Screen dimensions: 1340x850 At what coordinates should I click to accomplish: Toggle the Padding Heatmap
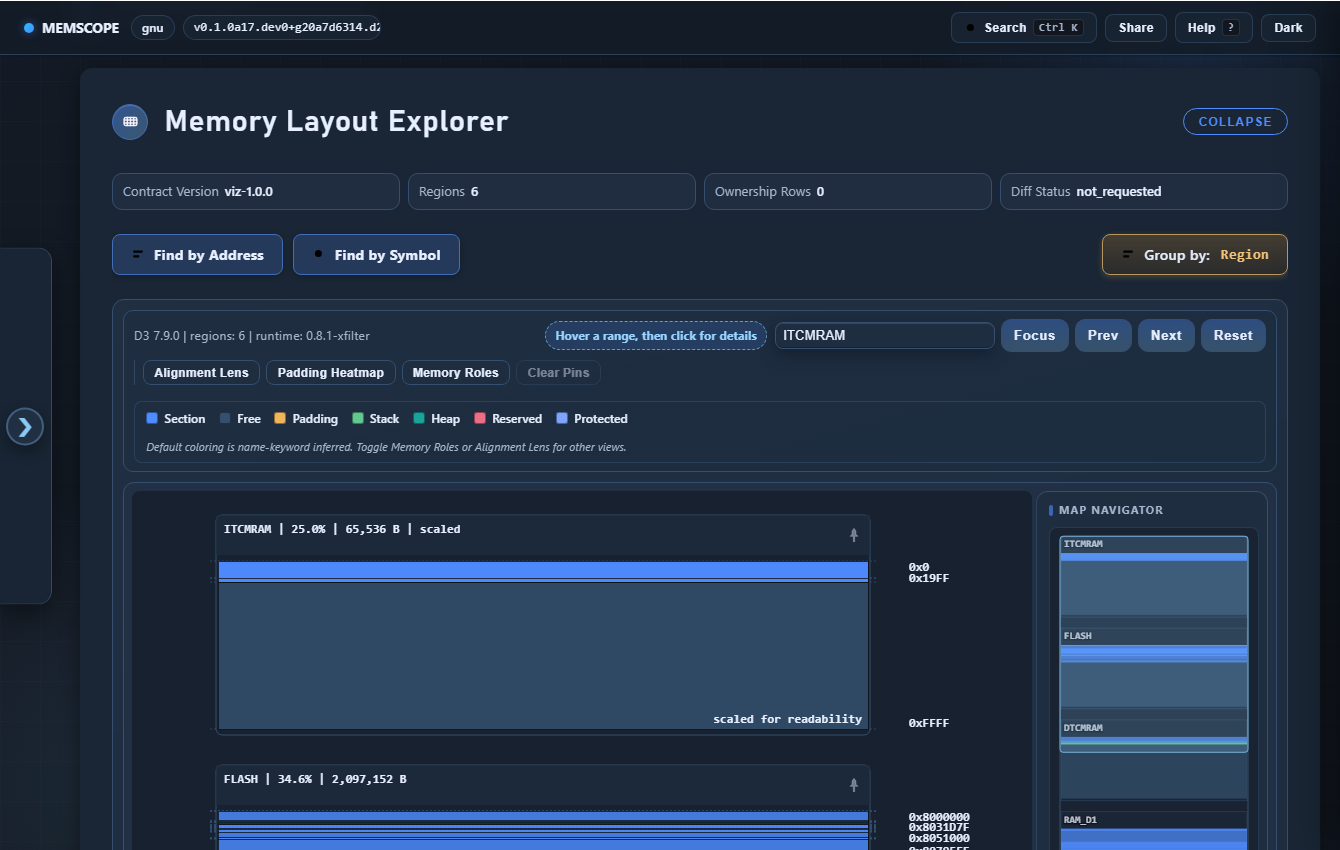(331, 373)
